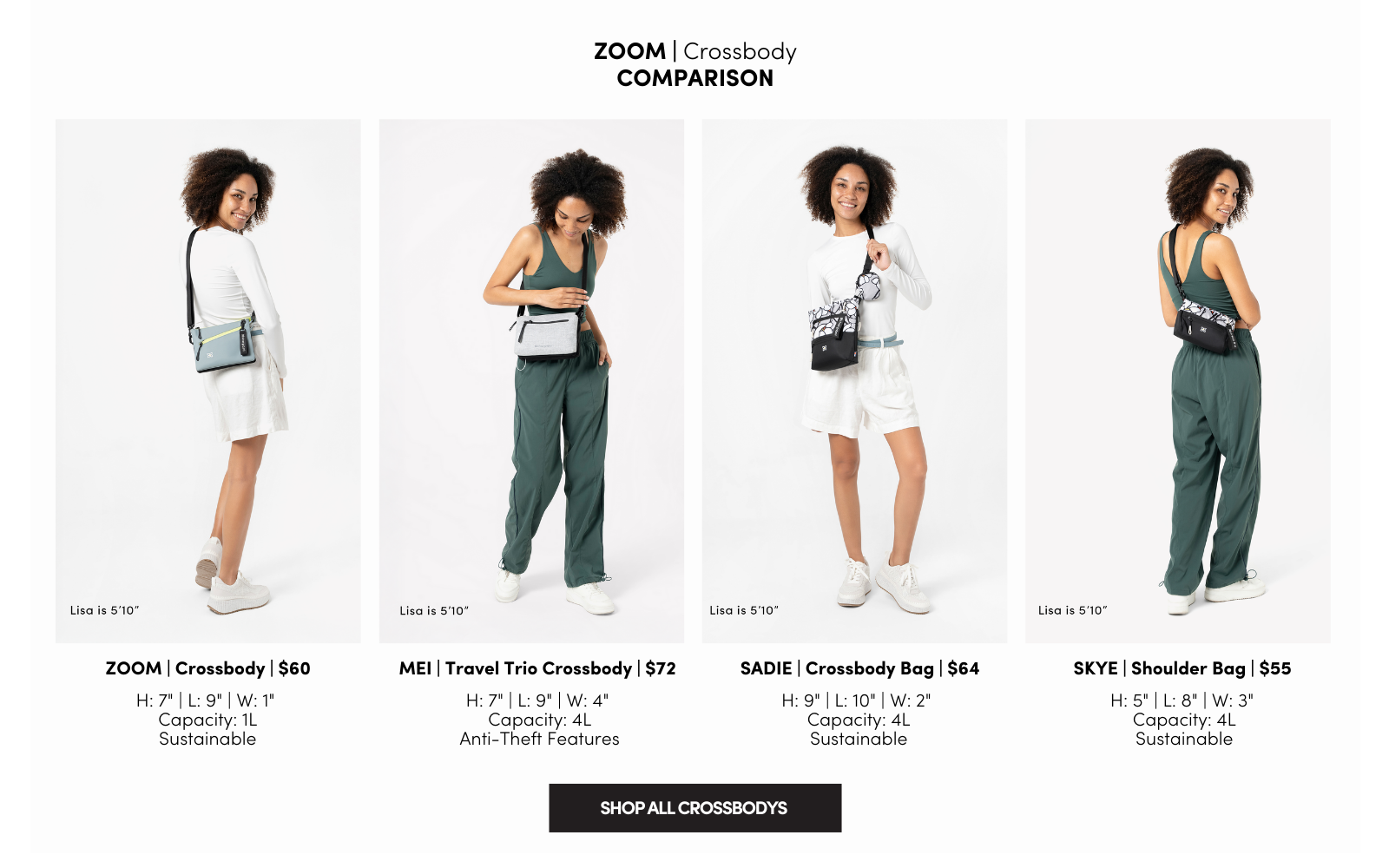Click the Anti-Theft Features text under MEI
This screenshot has height=868, width=1389.
tap(539, 739)
